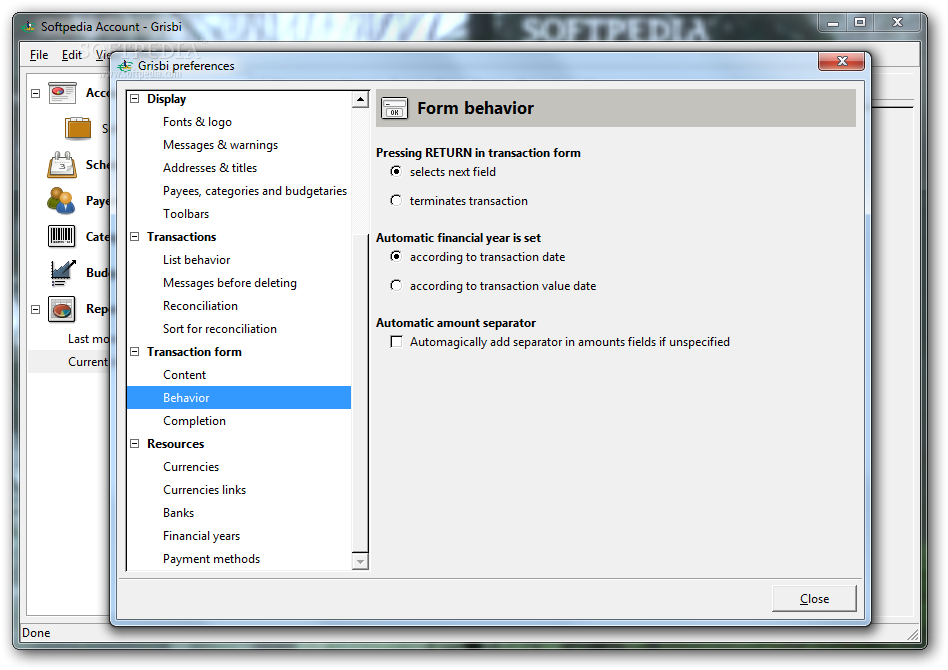Image resolution: width=948 pixels, height=670 pixels.
Task: Minimize the Grisbi main window
Action: click(833, 23)
